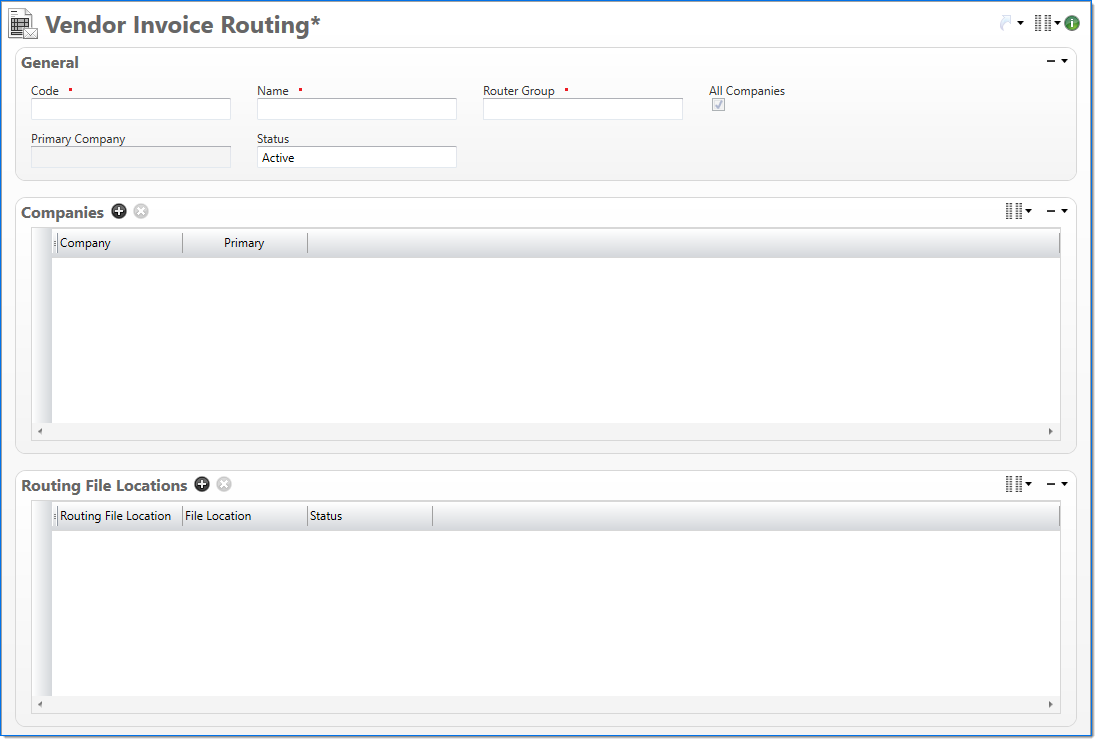Click the Company column header
Image resolution: width=1098 pixels, height=742 pixels.
118,243
